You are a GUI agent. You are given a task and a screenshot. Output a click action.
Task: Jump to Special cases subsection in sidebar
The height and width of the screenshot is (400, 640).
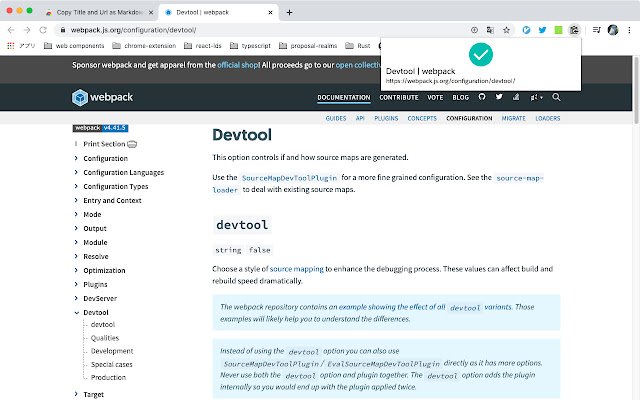pos(111,364)
